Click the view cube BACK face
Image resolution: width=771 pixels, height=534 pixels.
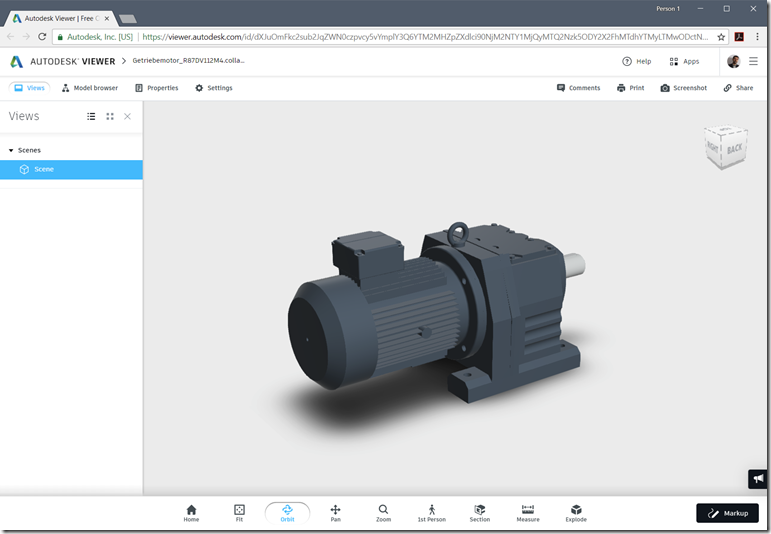tap(734, 149)
